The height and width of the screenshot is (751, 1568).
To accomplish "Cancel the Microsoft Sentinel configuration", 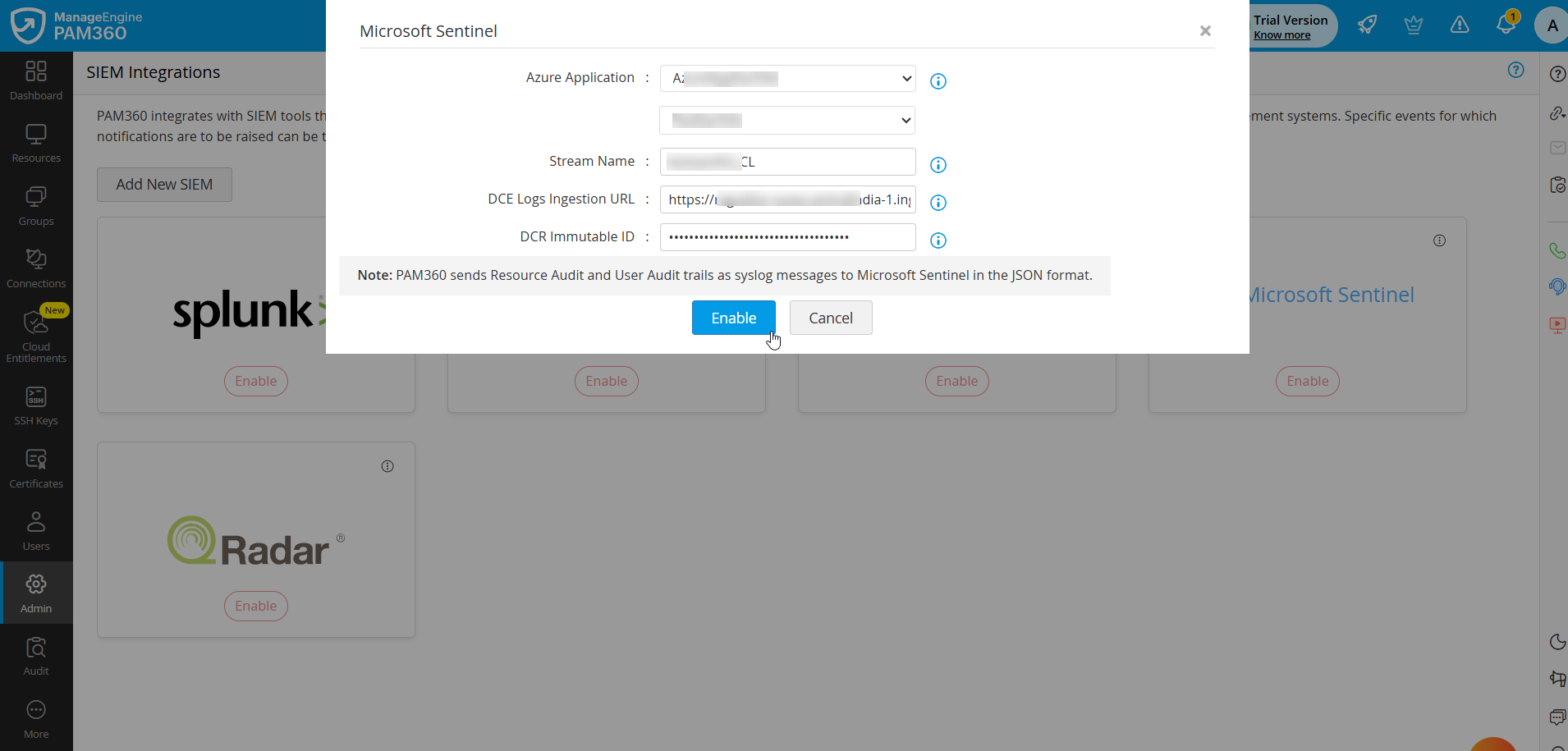I will pyautogui.click(x=831, y=318).
